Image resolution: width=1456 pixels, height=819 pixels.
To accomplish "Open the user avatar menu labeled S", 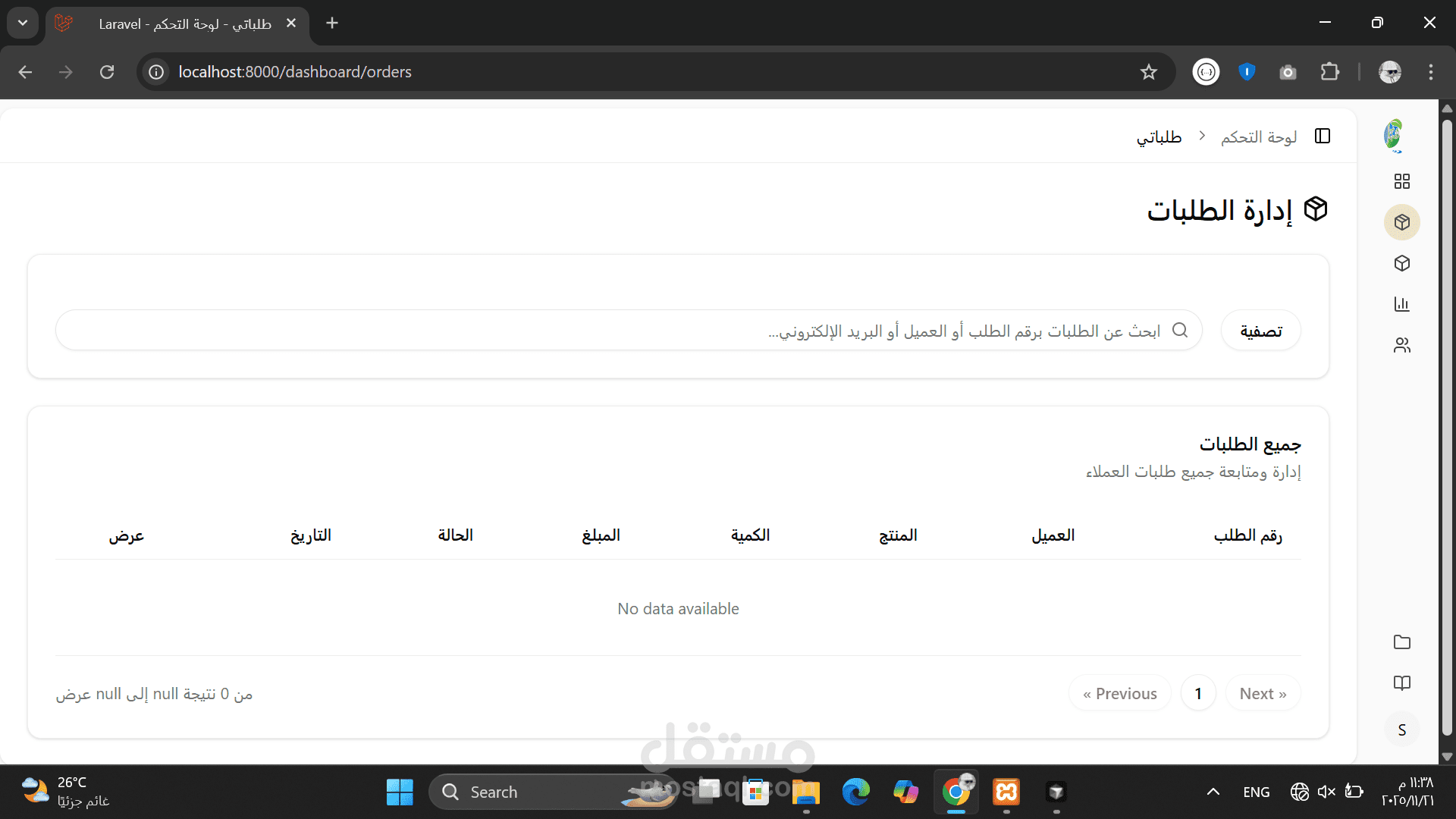I will point(1401,730).
